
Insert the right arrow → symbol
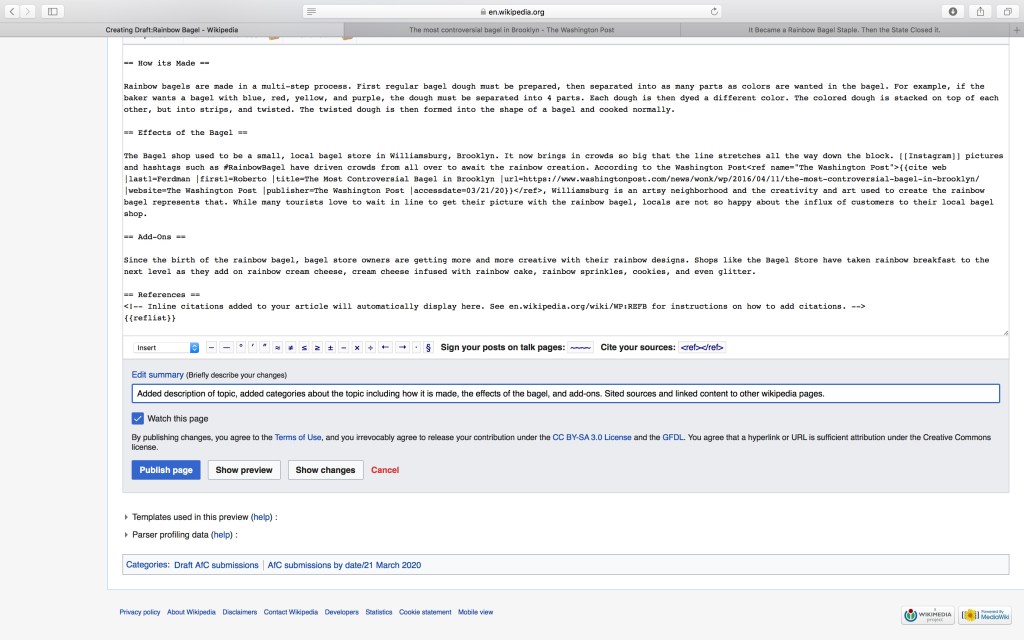click(401, 348)
